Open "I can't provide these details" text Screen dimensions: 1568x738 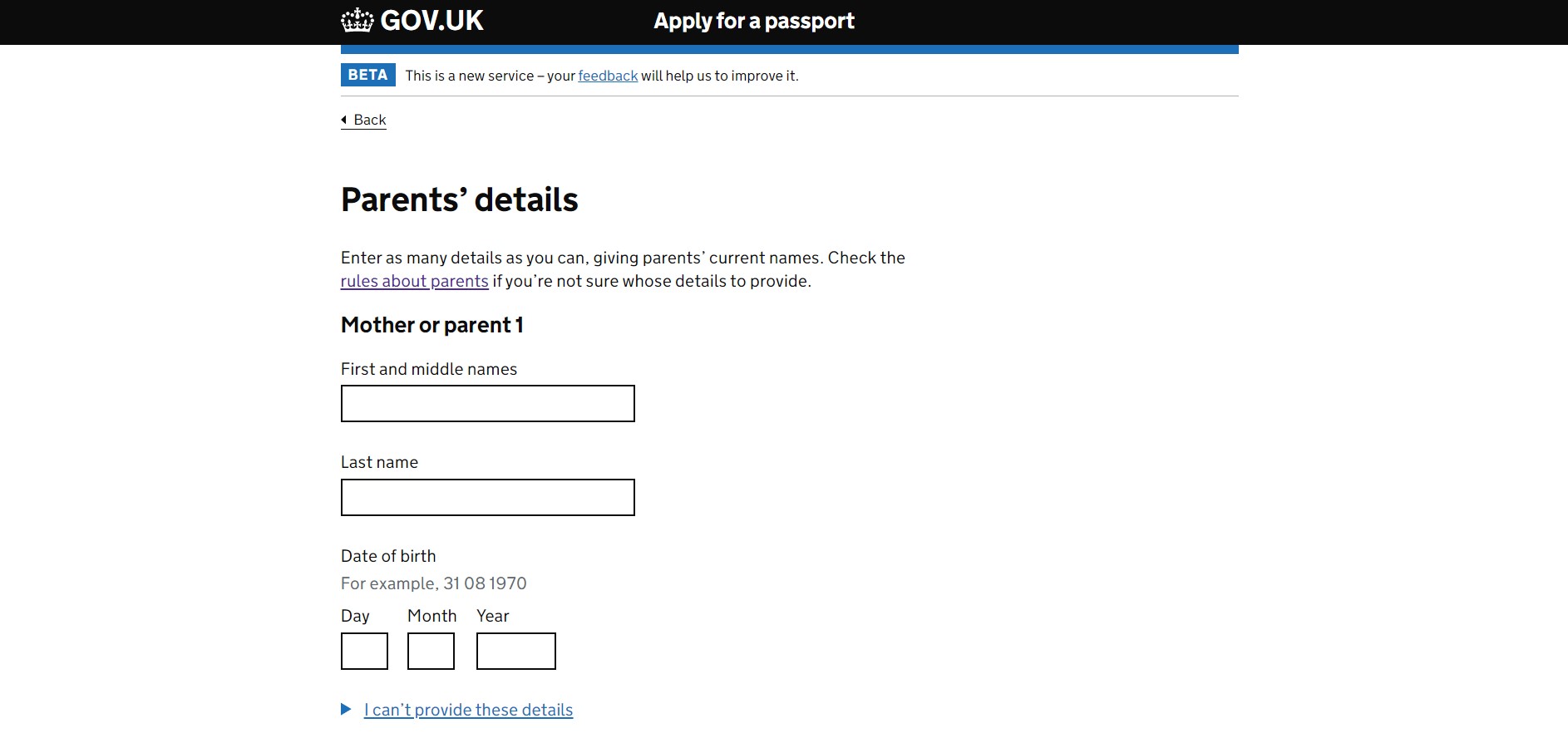468,710
